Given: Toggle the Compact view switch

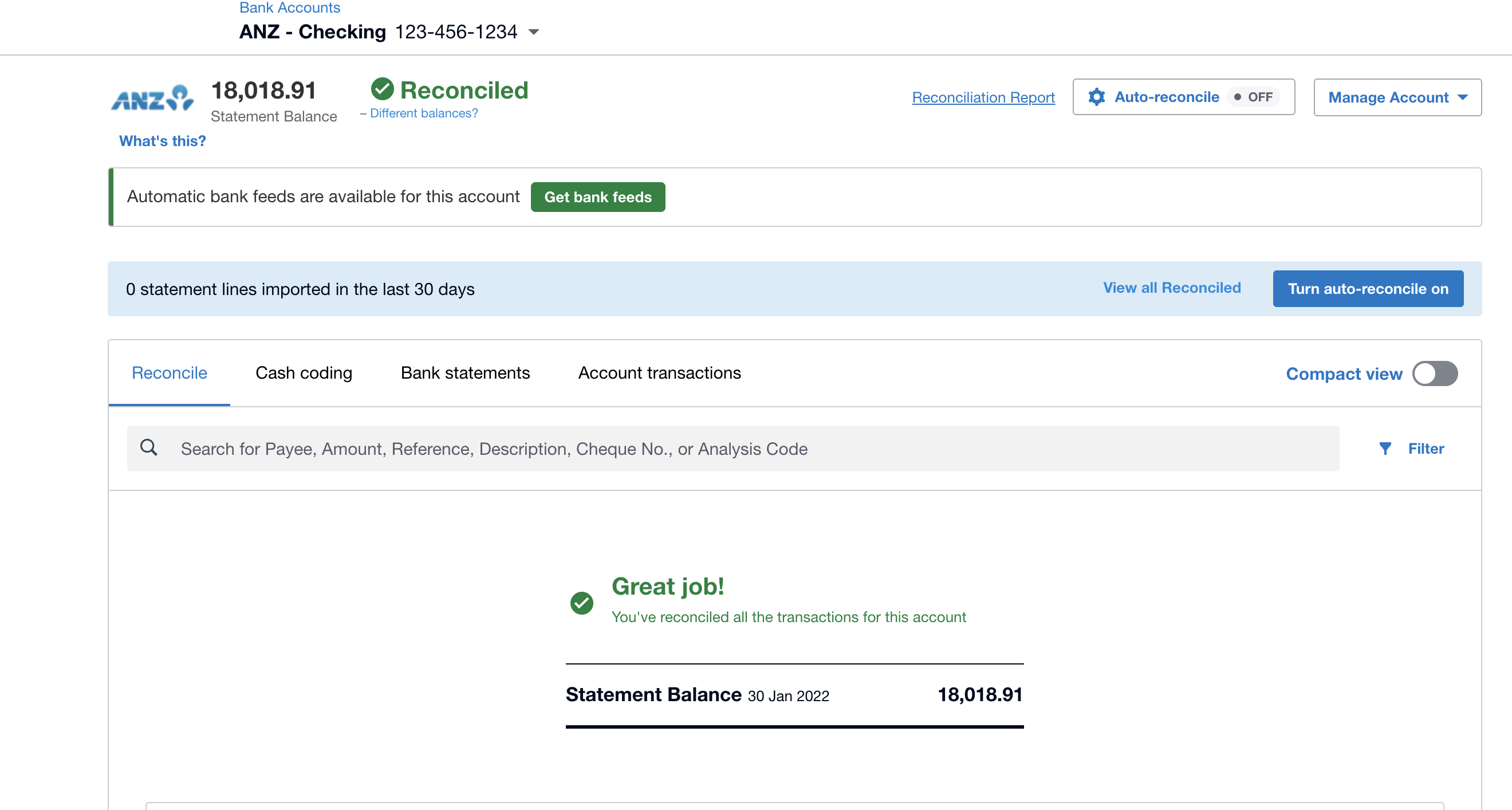Looking at the screenshot, I should (1435, 373).
